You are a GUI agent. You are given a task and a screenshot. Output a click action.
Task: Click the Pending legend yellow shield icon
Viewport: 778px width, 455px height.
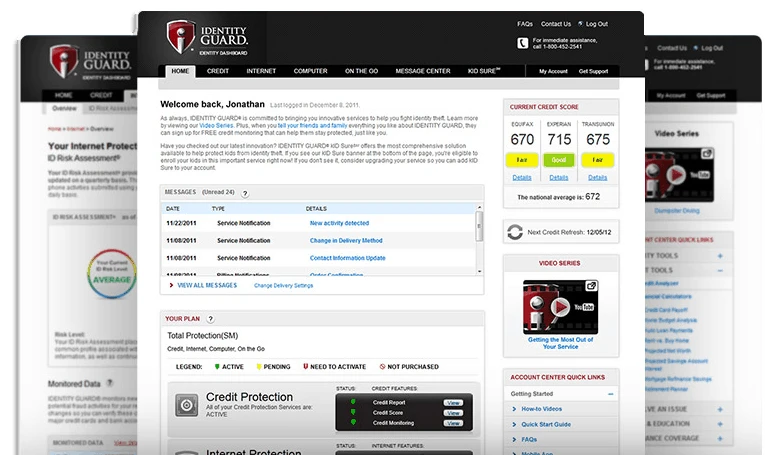pos(259,367)
